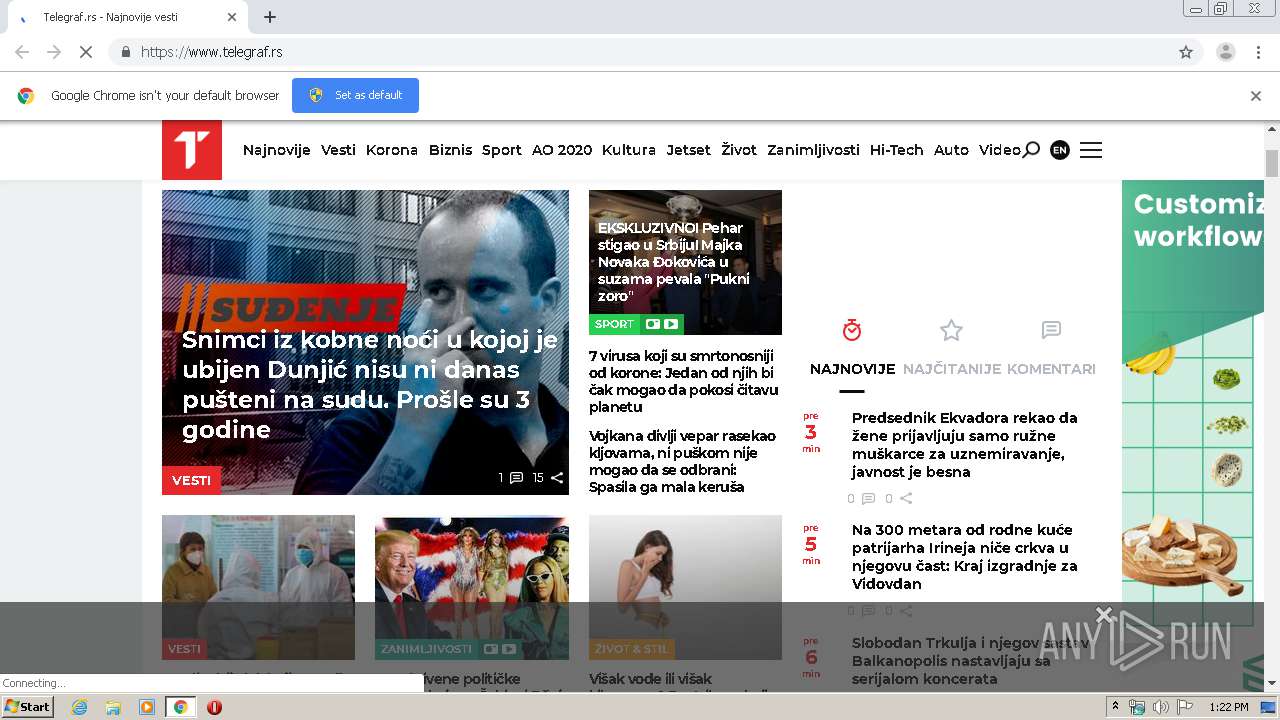Select the stopwatch Najnovije icon
This screenshot has height=720, width=1280.
click(852, 330)
